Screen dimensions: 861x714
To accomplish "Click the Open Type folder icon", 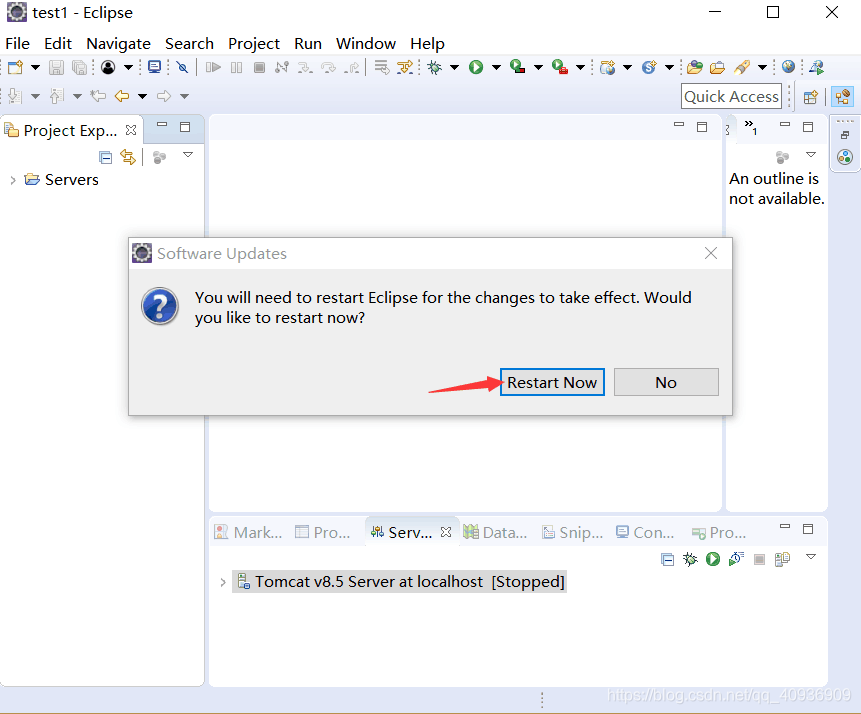I will [695, 68].
